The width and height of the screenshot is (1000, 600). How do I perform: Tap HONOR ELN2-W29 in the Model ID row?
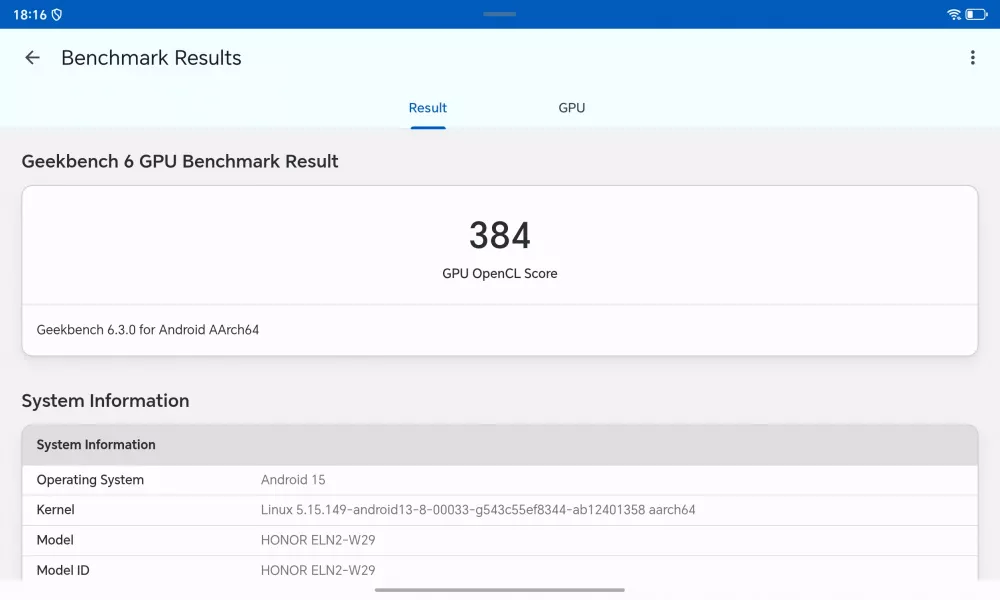click(x=318, y=571)
